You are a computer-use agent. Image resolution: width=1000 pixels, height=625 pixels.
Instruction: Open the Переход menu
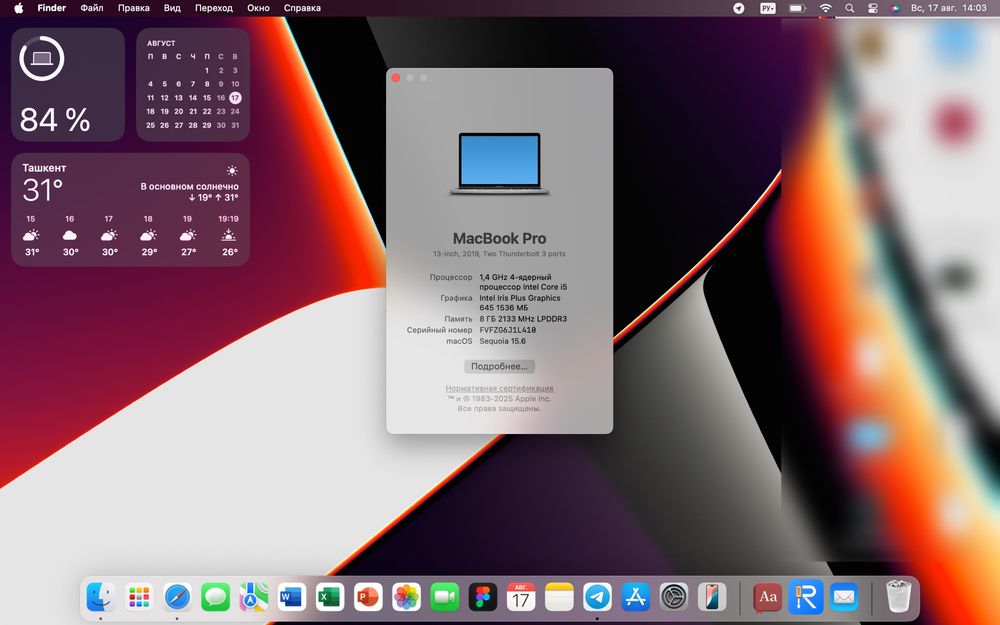click(x=214, y=8)
